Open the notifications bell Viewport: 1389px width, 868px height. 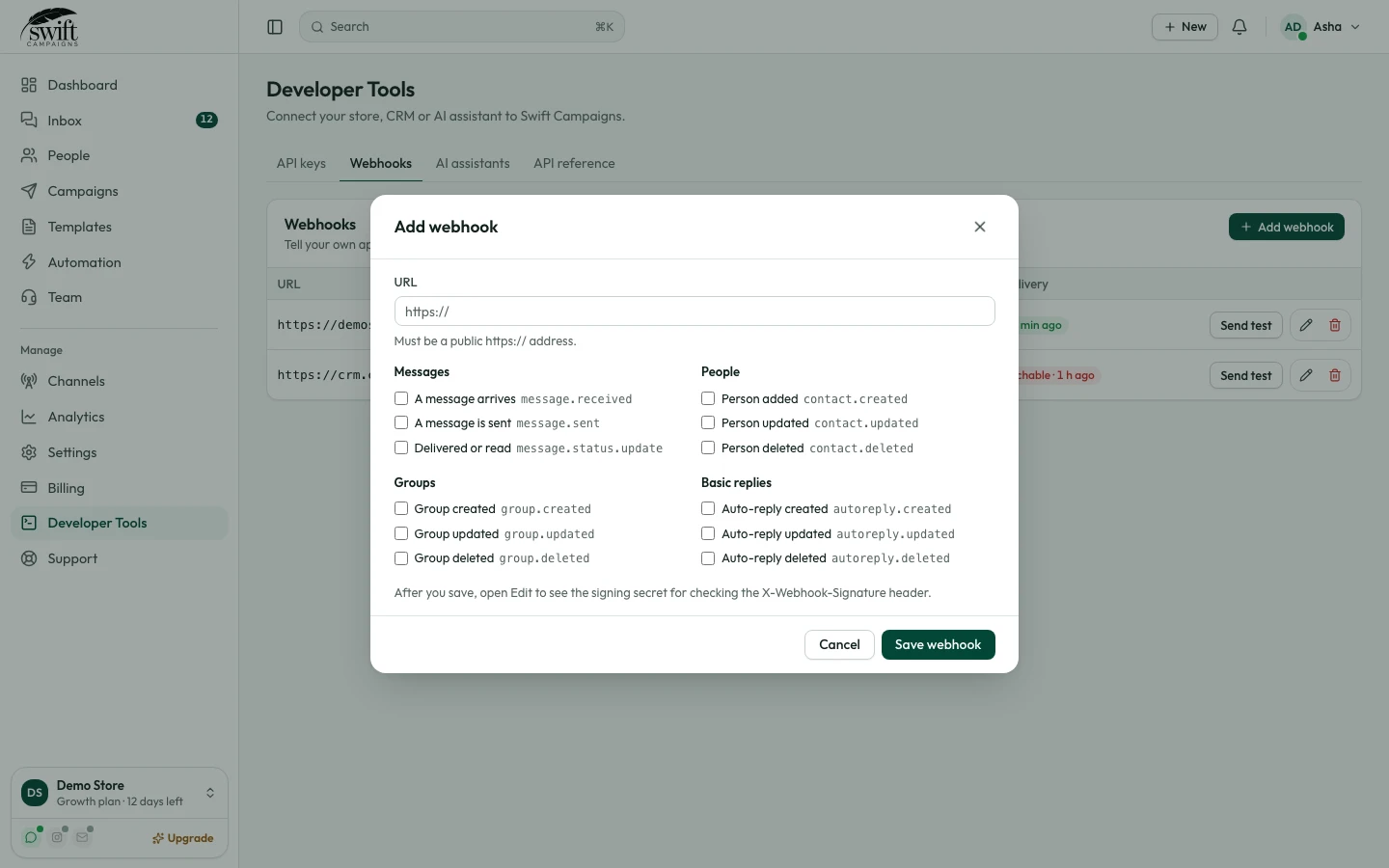(x=1239, y=27)
